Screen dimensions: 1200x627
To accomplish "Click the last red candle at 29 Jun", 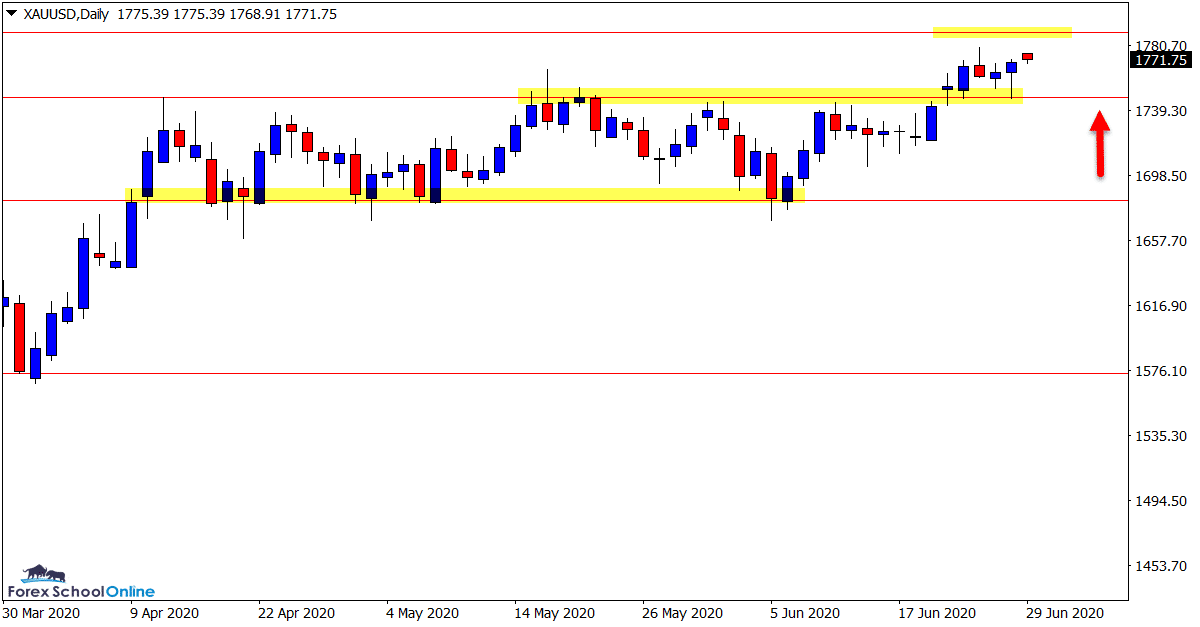I will [1027, 57].
